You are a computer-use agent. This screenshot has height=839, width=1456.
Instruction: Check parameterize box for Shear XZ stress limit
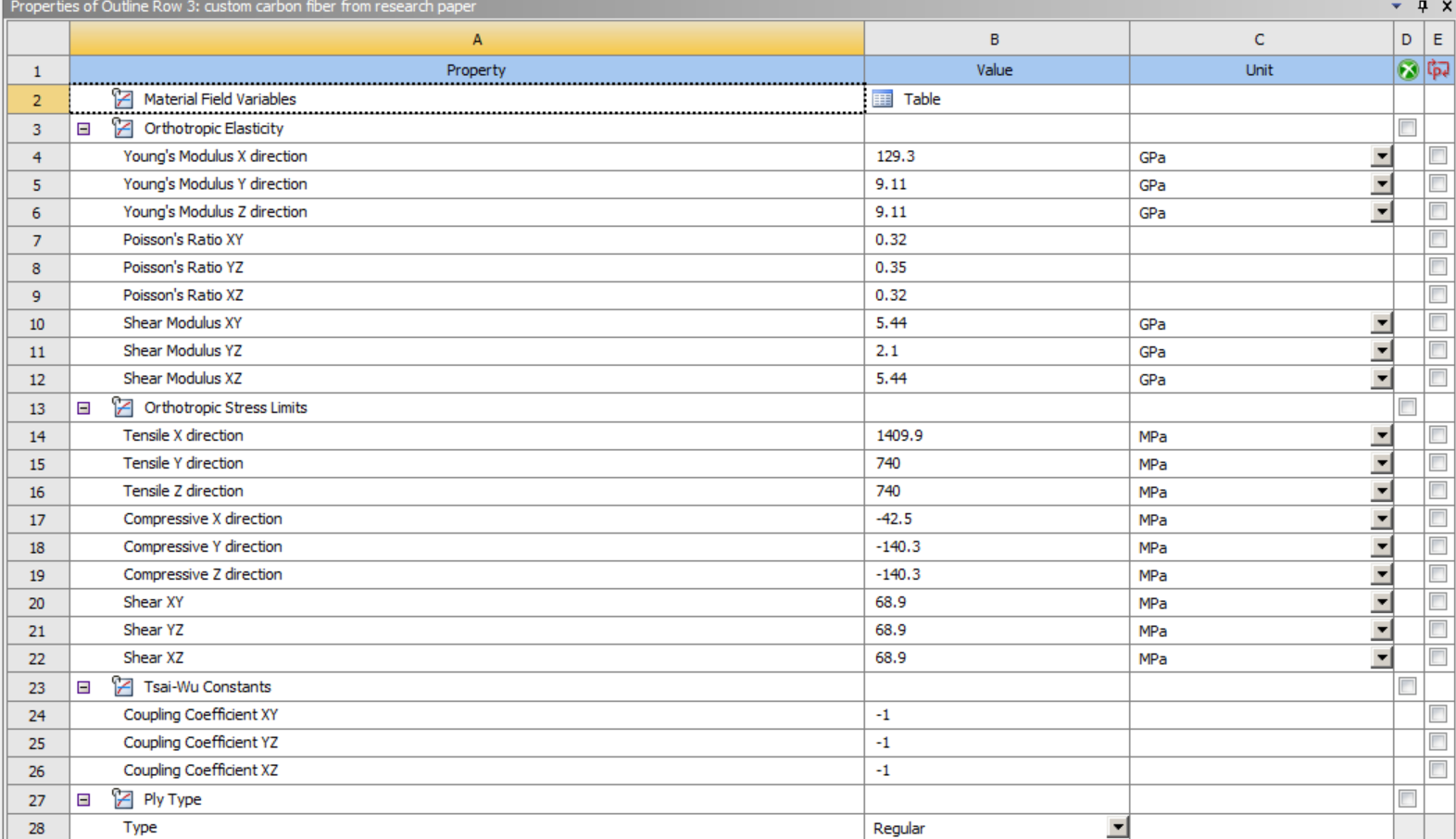point(1438,657)
